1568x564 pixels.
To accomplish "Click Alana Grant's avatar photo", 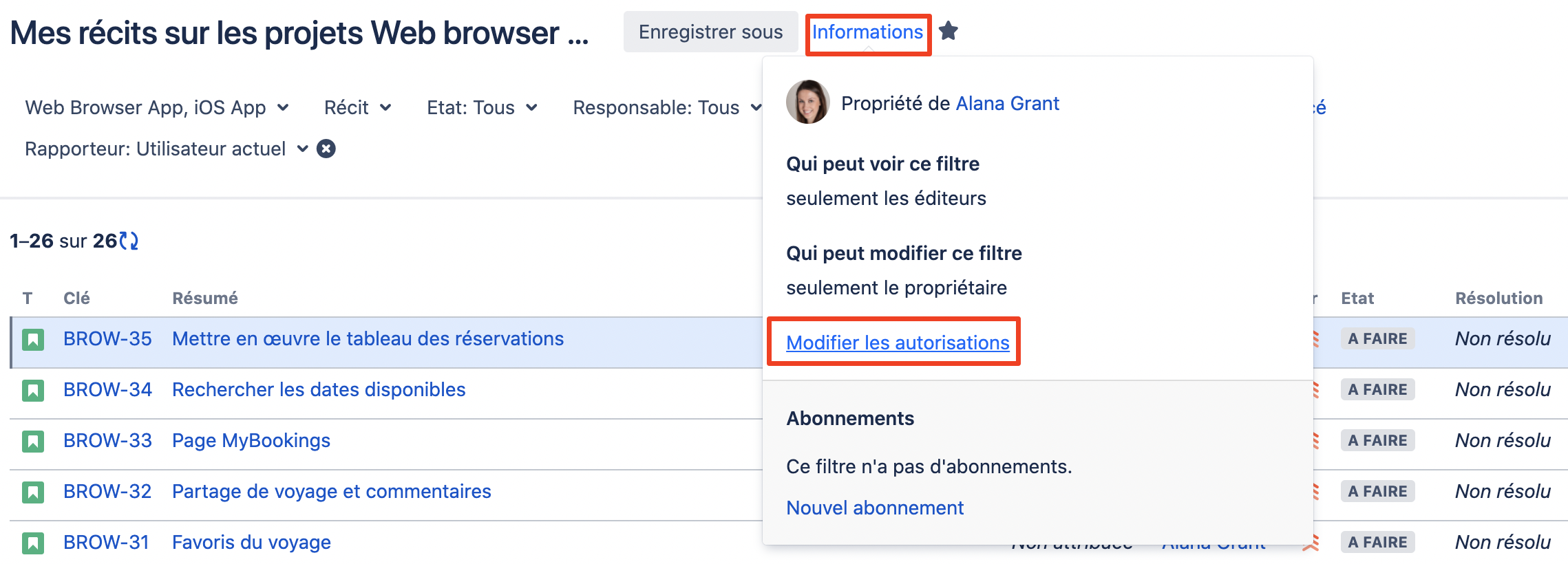I will (x=807, y=102).
